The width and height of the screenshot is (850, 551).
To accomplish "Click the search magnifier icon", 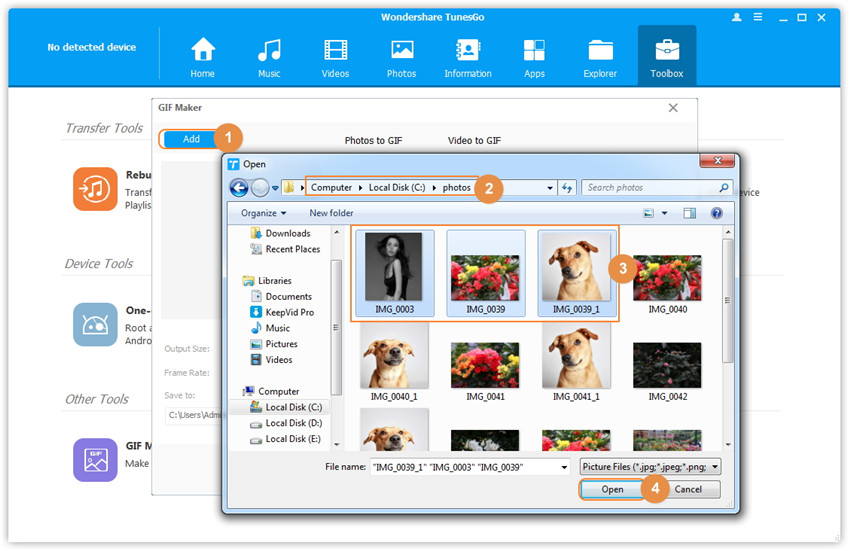I will (x=724, y=188).
